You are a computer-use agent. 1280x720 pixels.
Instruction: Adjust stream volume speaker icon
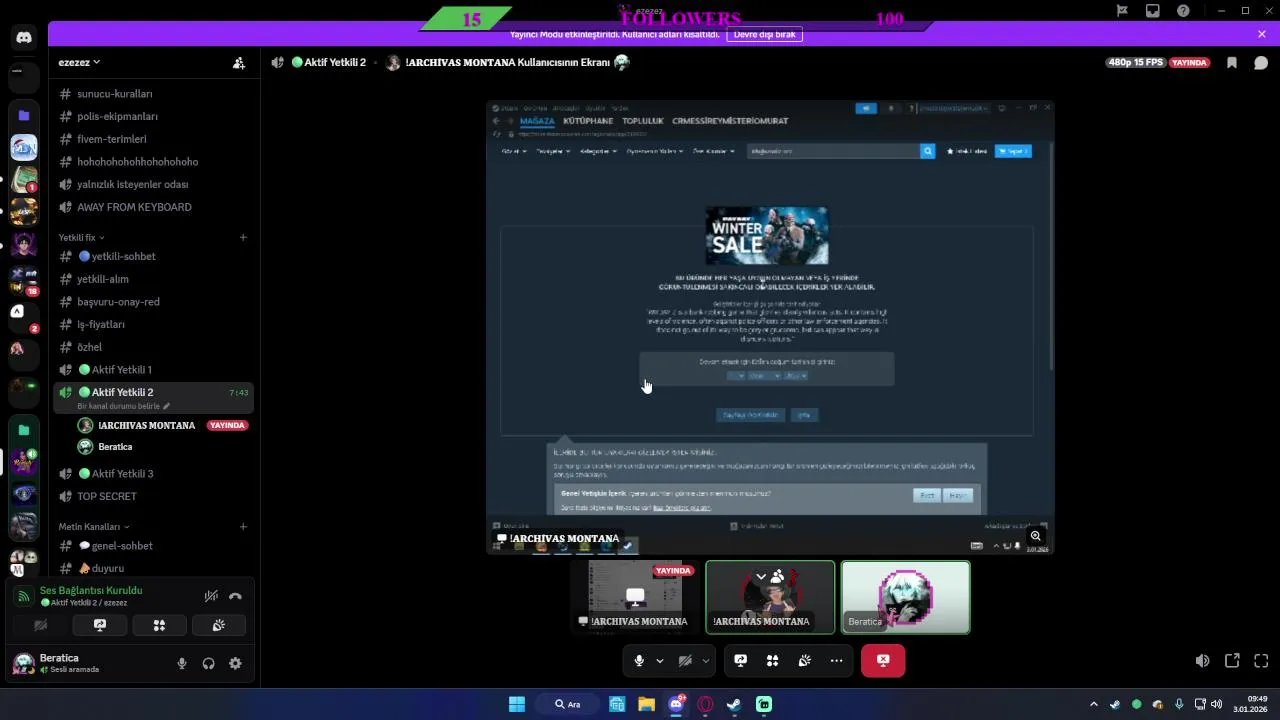pos(1203,661)
